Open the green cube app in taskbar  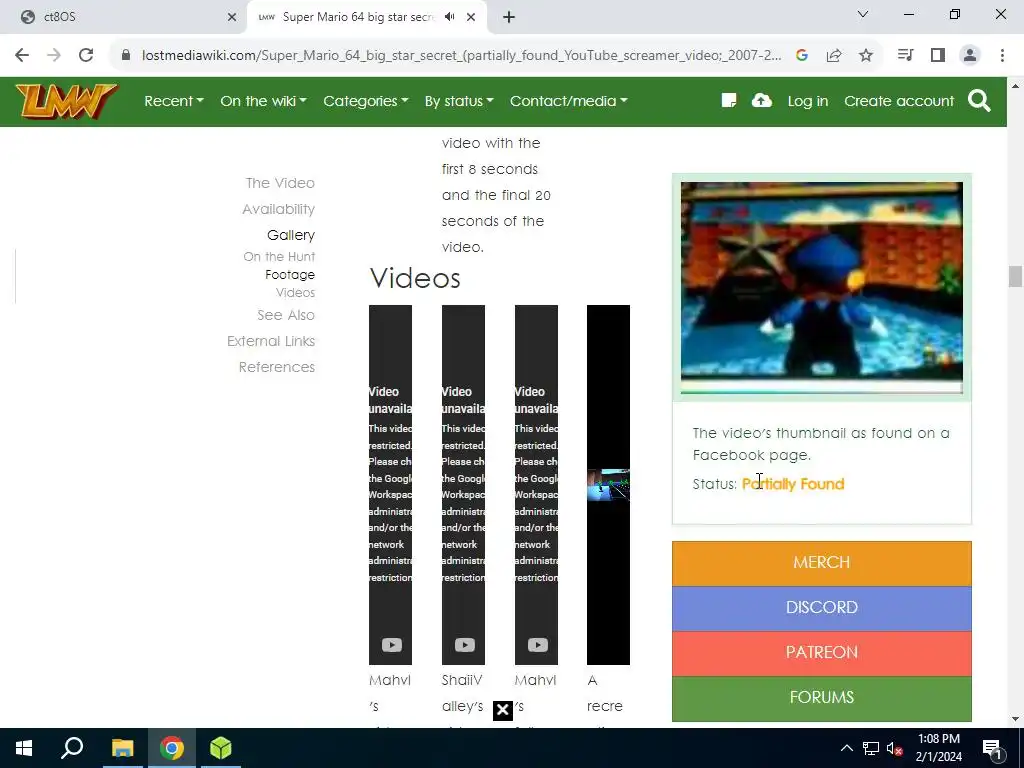click(x=221, y=748)
